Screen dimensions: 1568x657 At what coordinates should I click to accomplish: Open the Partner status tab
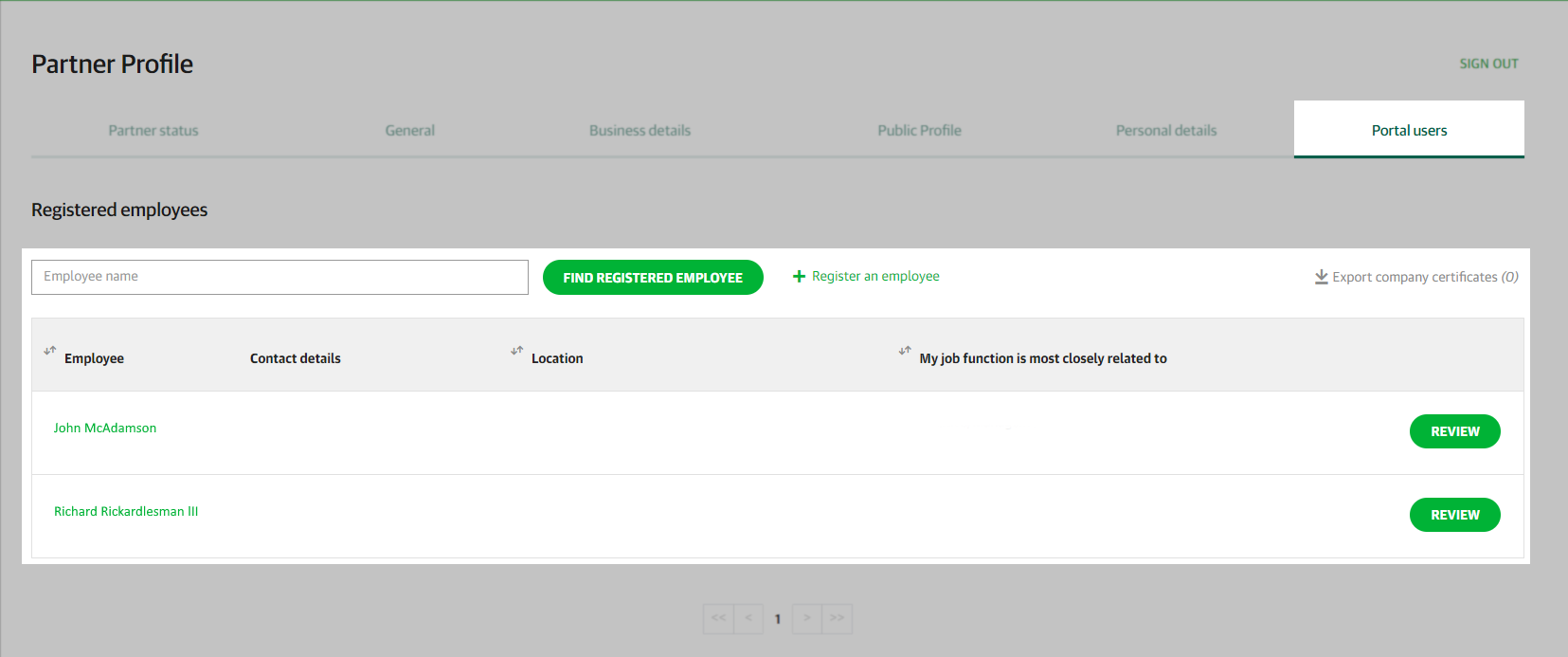[x=153, y=130]
